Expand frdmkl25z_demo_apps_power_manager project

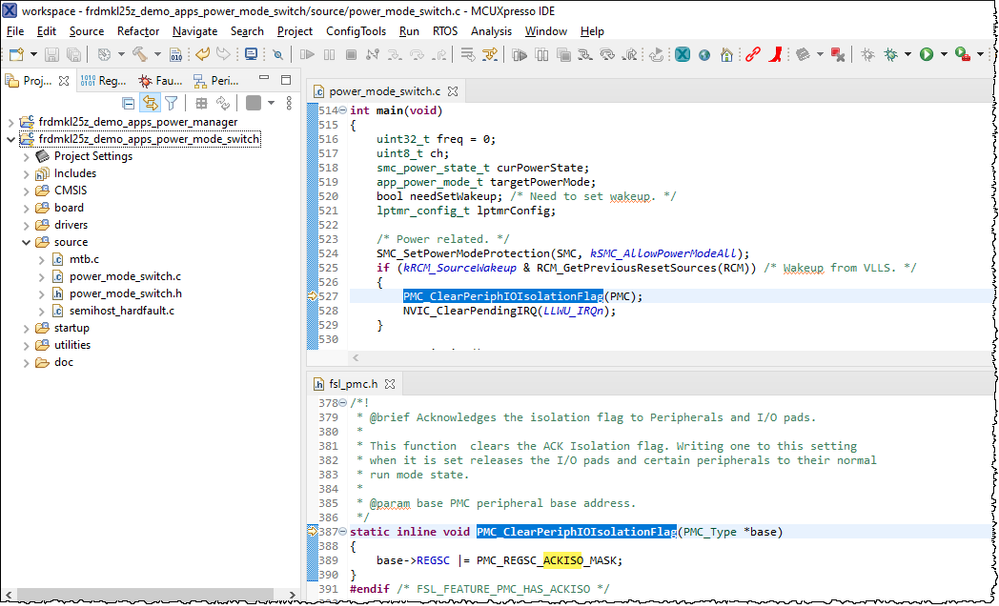coord(11,122)
